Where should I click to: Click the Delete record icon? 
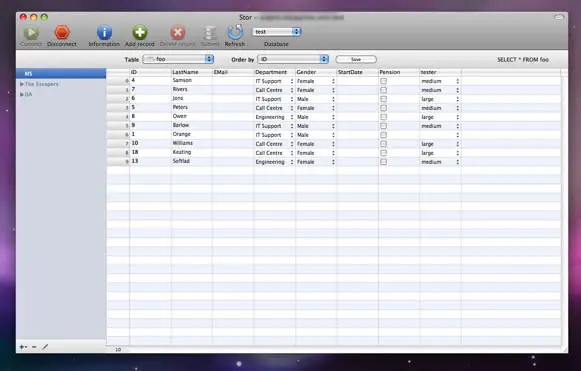click(x=178, y=33)
